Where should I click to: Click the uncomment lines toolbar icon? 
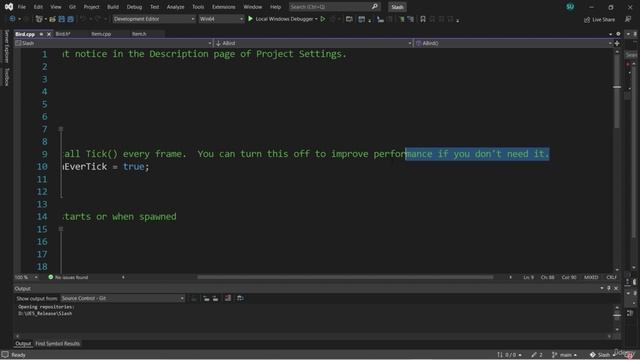[x=411, y=19]
